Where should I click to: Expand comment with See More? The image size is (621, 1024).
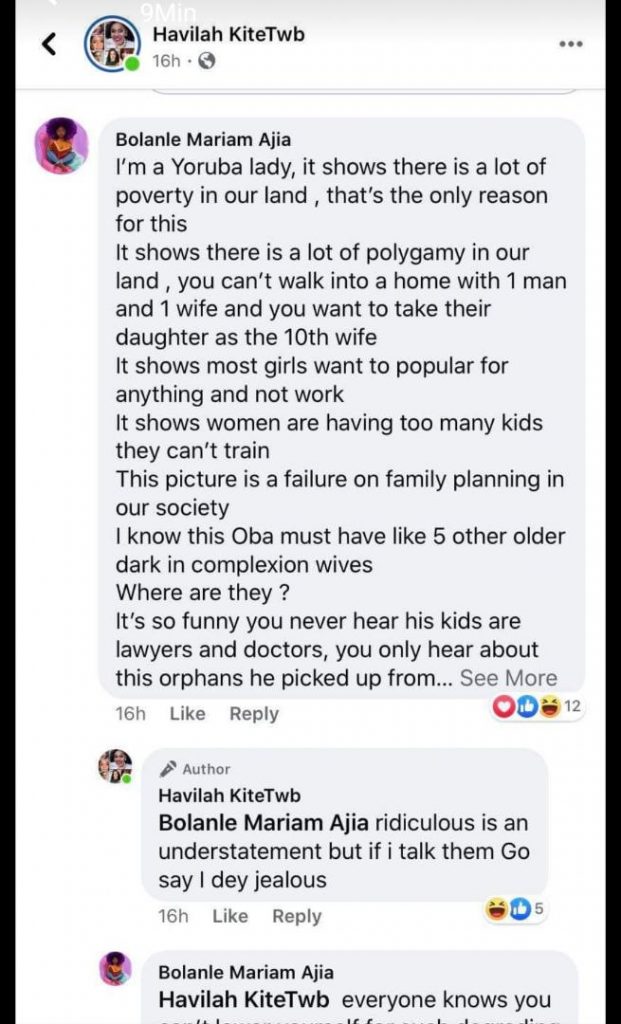tap(508, 677)
